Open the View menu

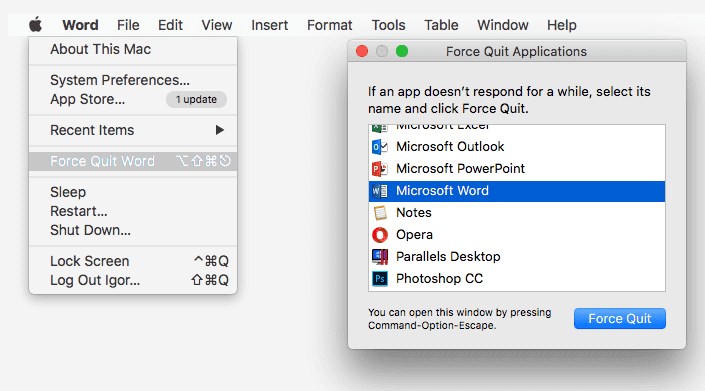[217, 25]
